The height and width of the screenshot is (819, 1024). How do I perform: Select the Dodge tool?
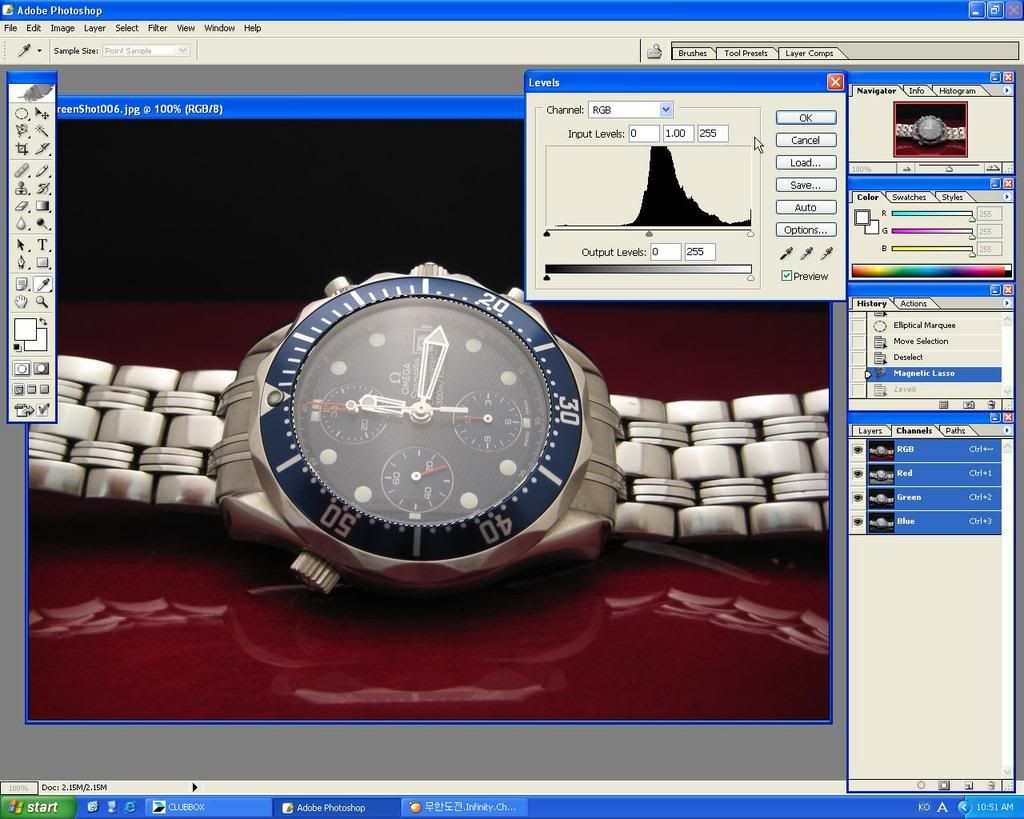coord(42,224)
